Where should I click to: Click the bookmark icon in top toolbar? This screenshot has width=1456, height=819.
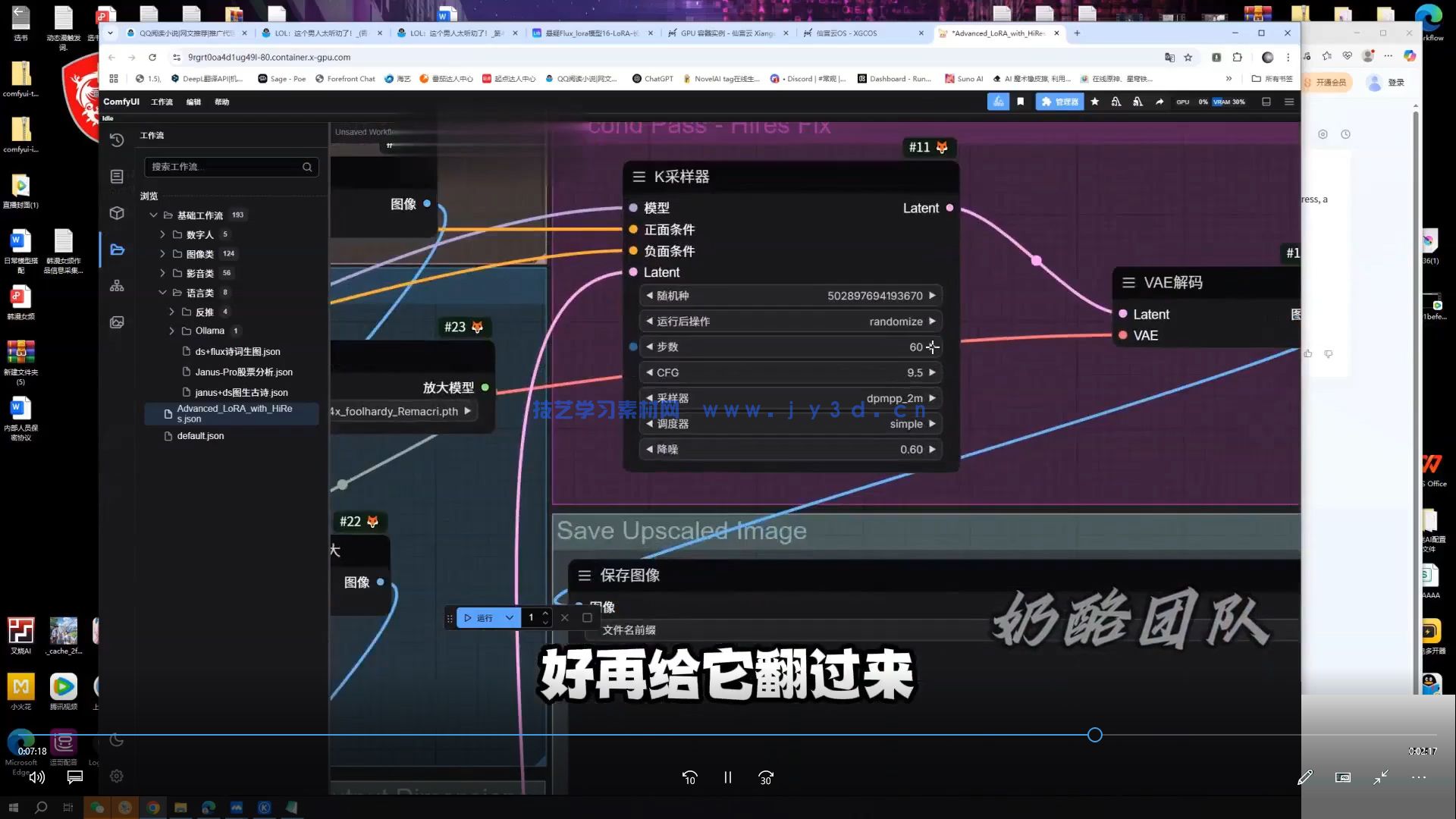click(x=1020, y=101)
